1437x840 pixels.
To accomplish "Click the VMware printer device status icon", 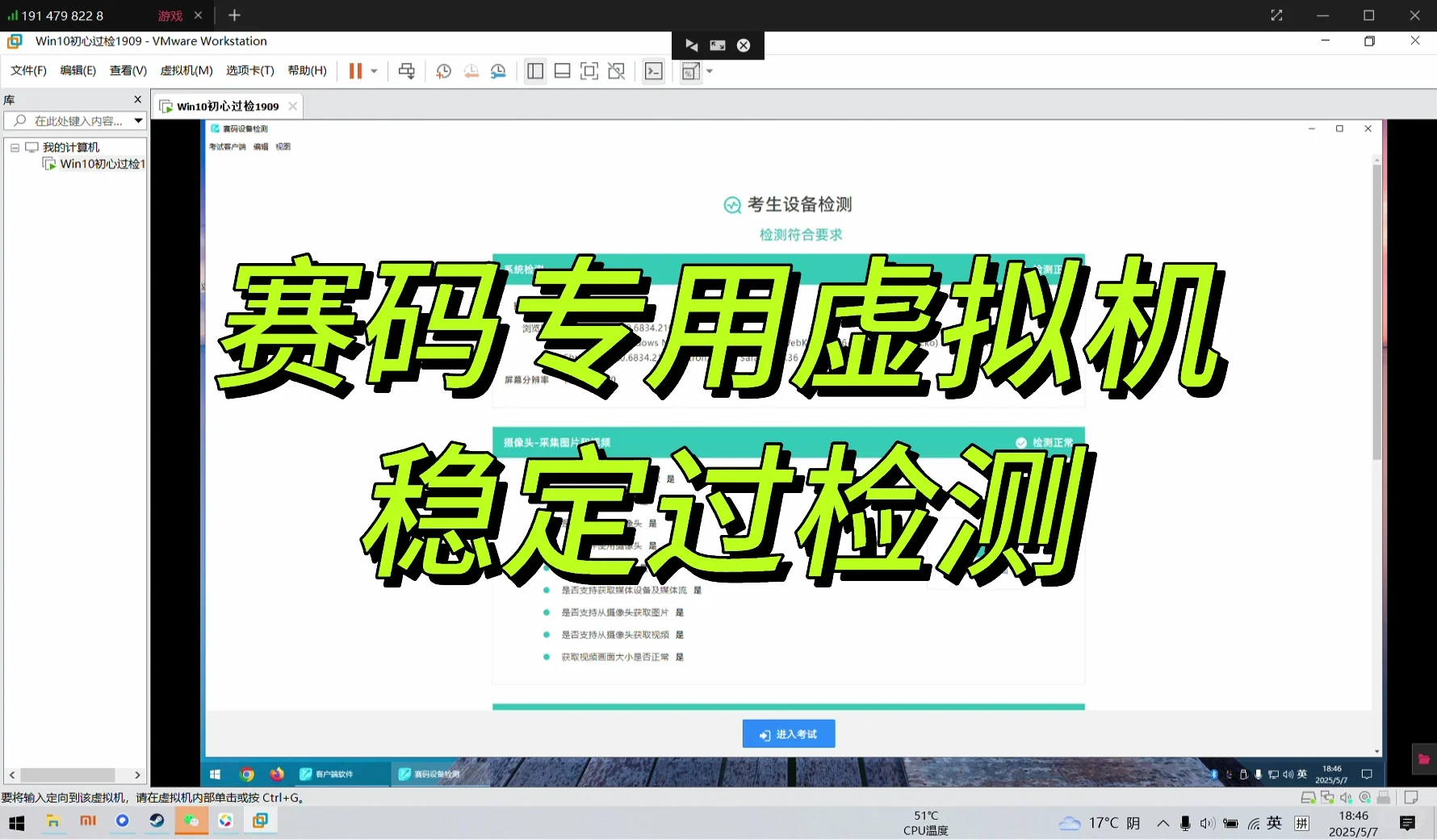I will click(1384, 797).
